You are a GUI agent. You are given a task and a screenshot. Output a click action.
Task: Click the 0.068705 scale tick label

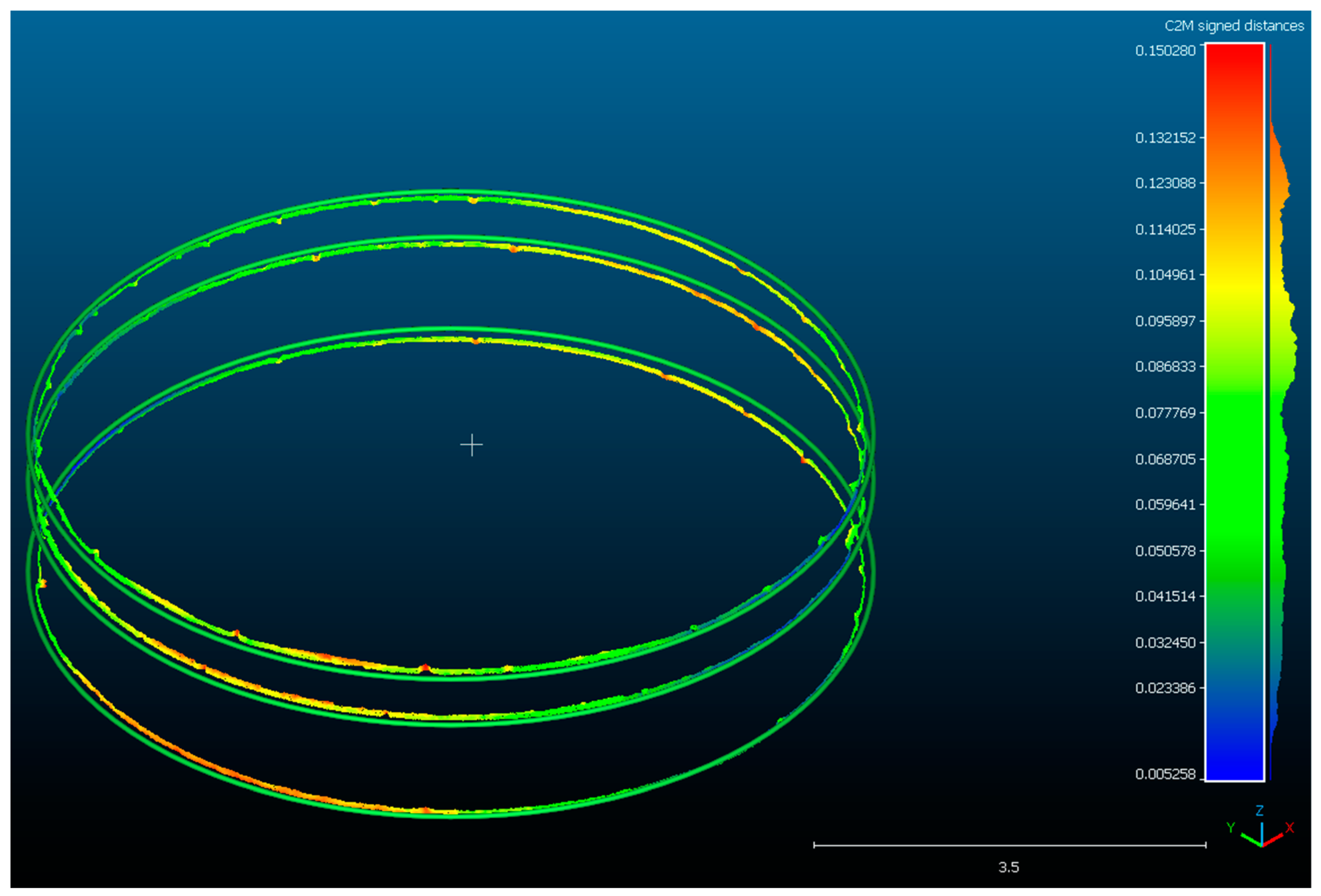point(1165,459)
